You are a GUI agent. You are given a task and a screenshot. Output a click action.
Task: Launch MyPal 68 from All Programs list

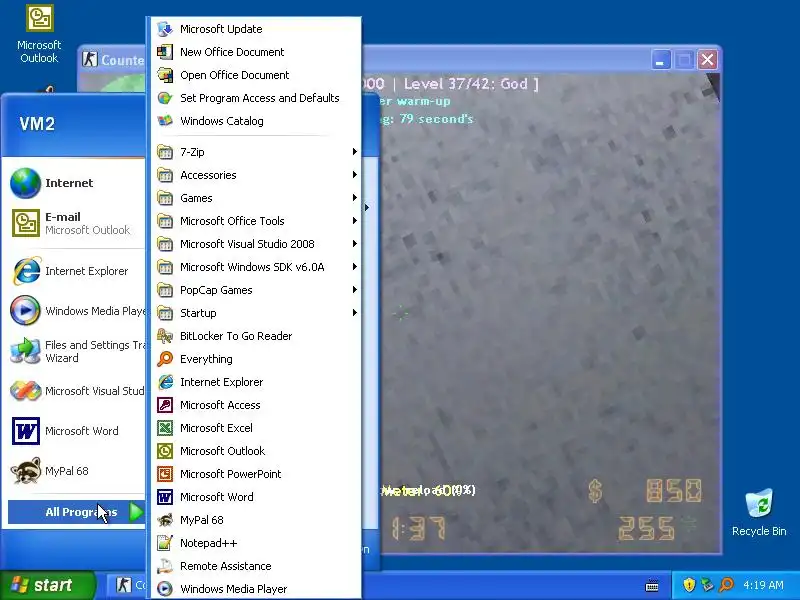pyautogui.click(x=256, y=520)
